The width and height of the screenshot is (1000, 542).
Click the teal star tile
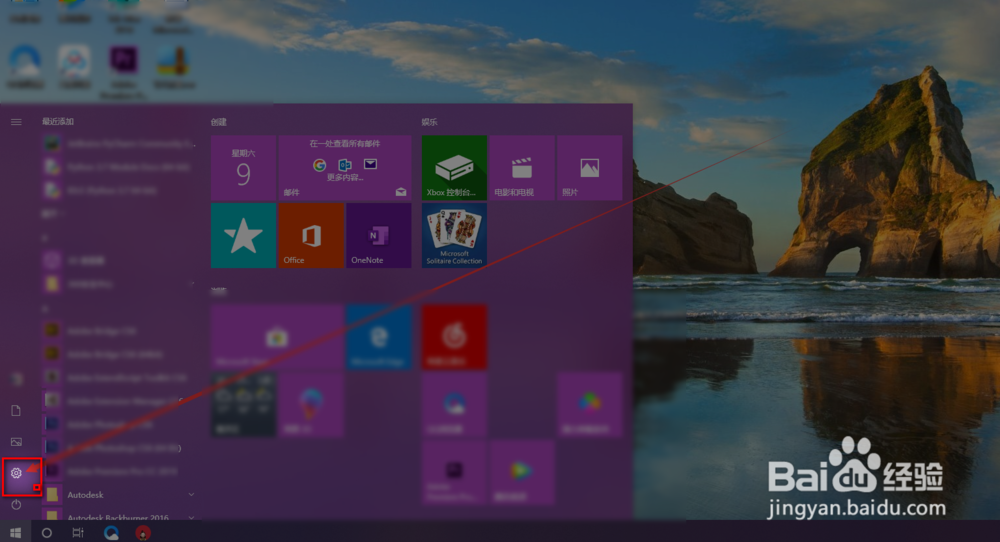(244, 235)
